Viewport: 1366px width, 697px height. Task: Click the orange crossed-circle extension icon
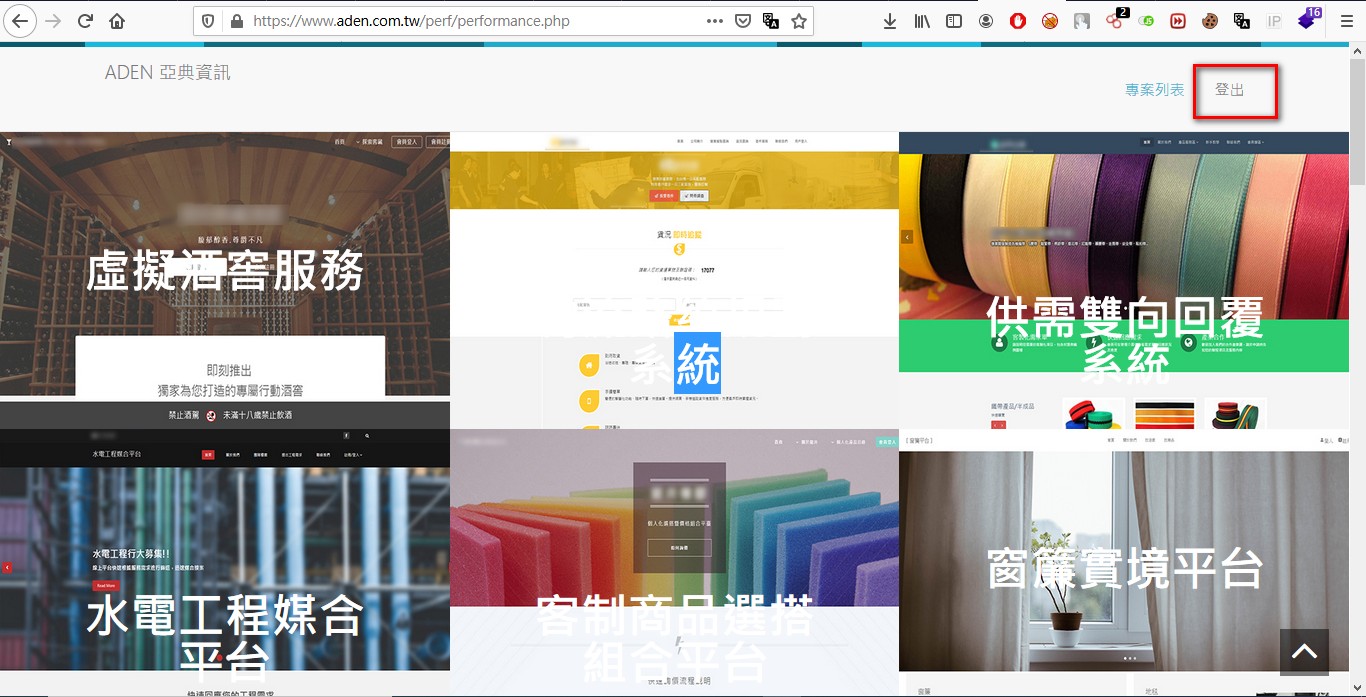pyautogui.click(x=1050, y=21)
